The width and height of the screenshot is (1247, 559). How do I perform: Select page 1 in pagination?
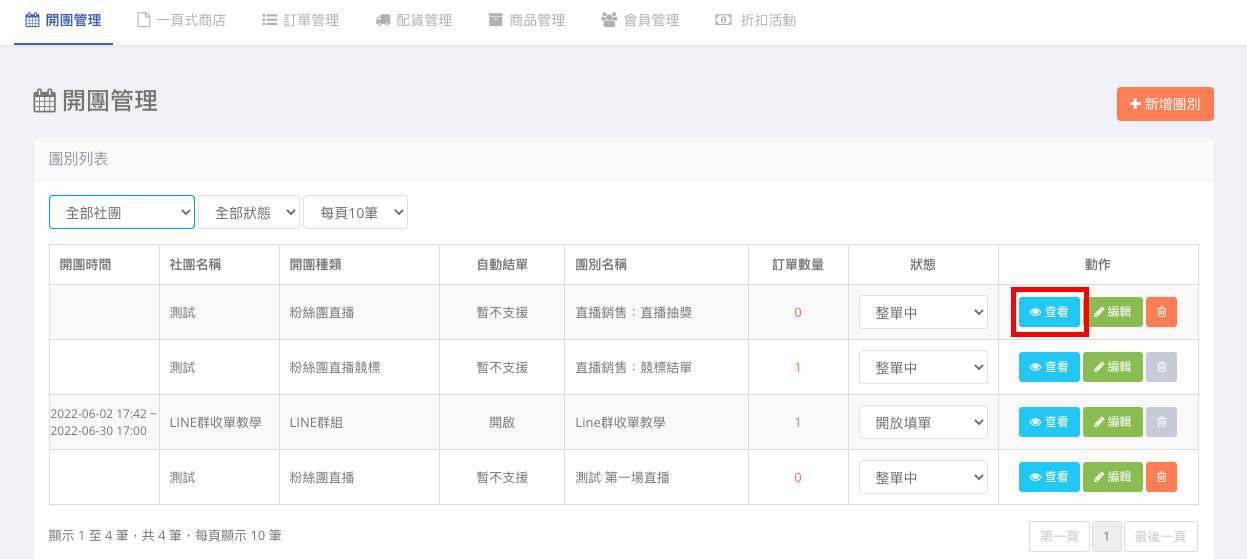[x=1106, y=536]
